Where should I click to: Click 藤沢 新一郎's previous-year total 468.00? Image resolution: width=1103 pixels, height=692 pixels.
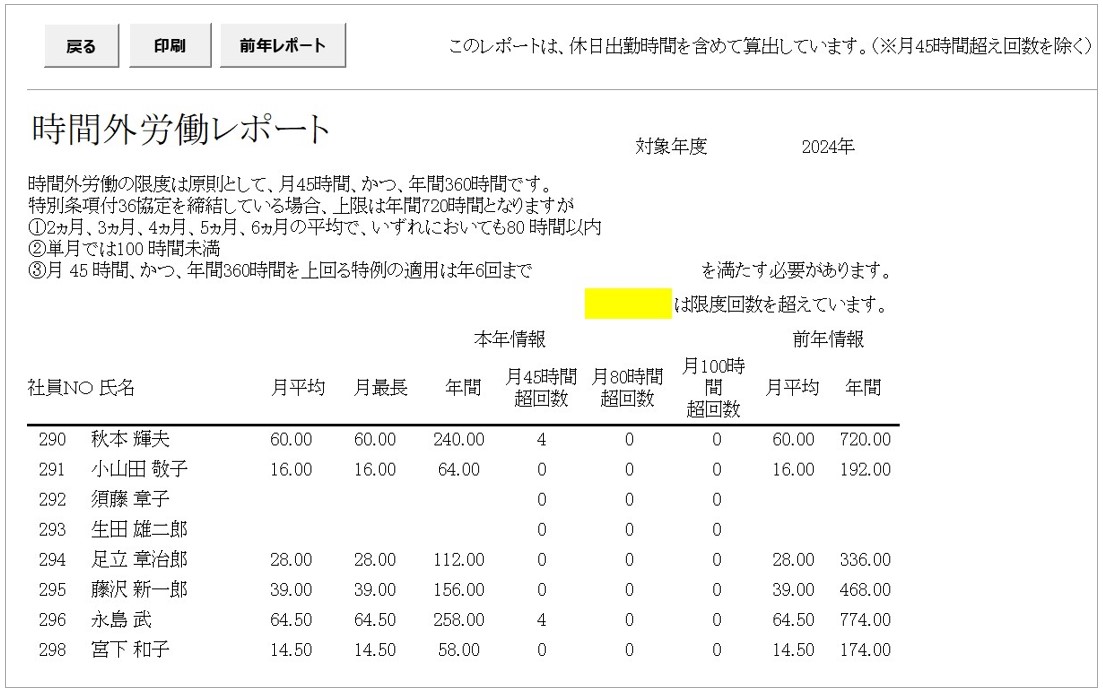point(865,589)
